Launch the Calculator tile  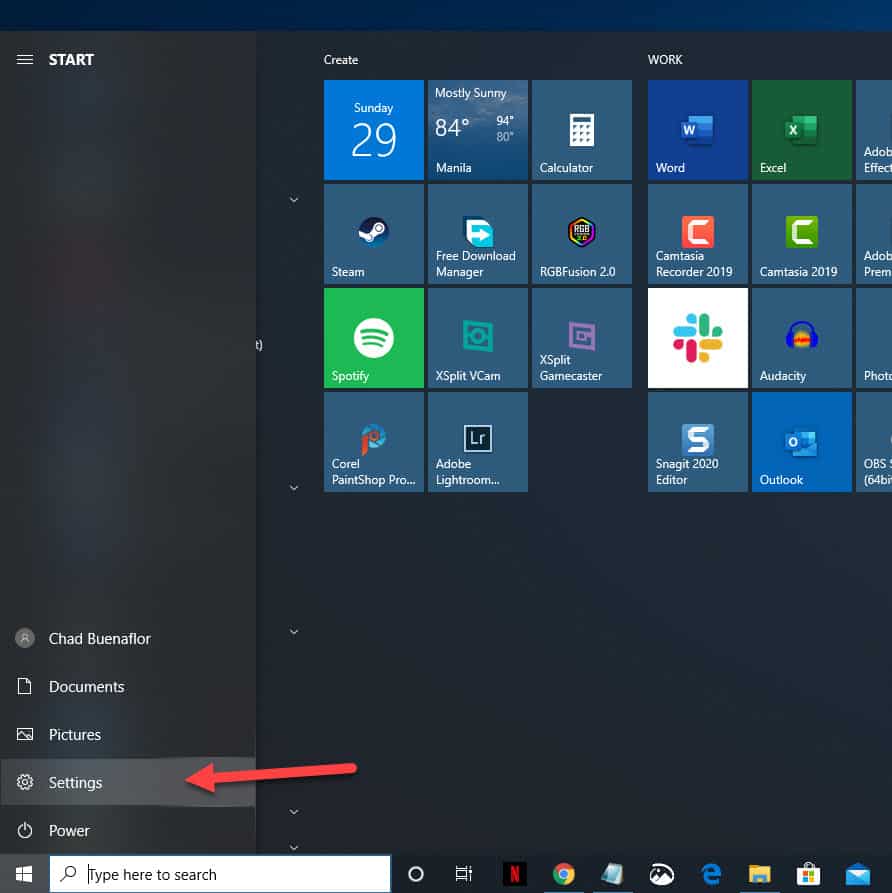[582, 130]
